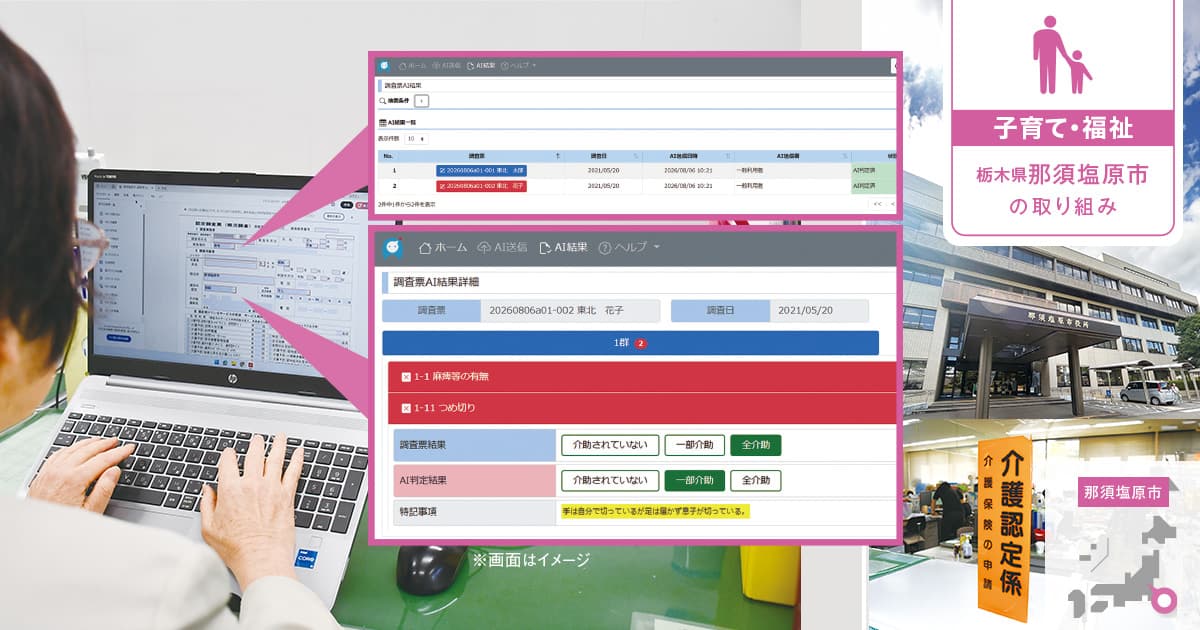Click the pink AI判定結果 row label
Viewport: 1200px width, 630px height.
click(x=475, y=480)
